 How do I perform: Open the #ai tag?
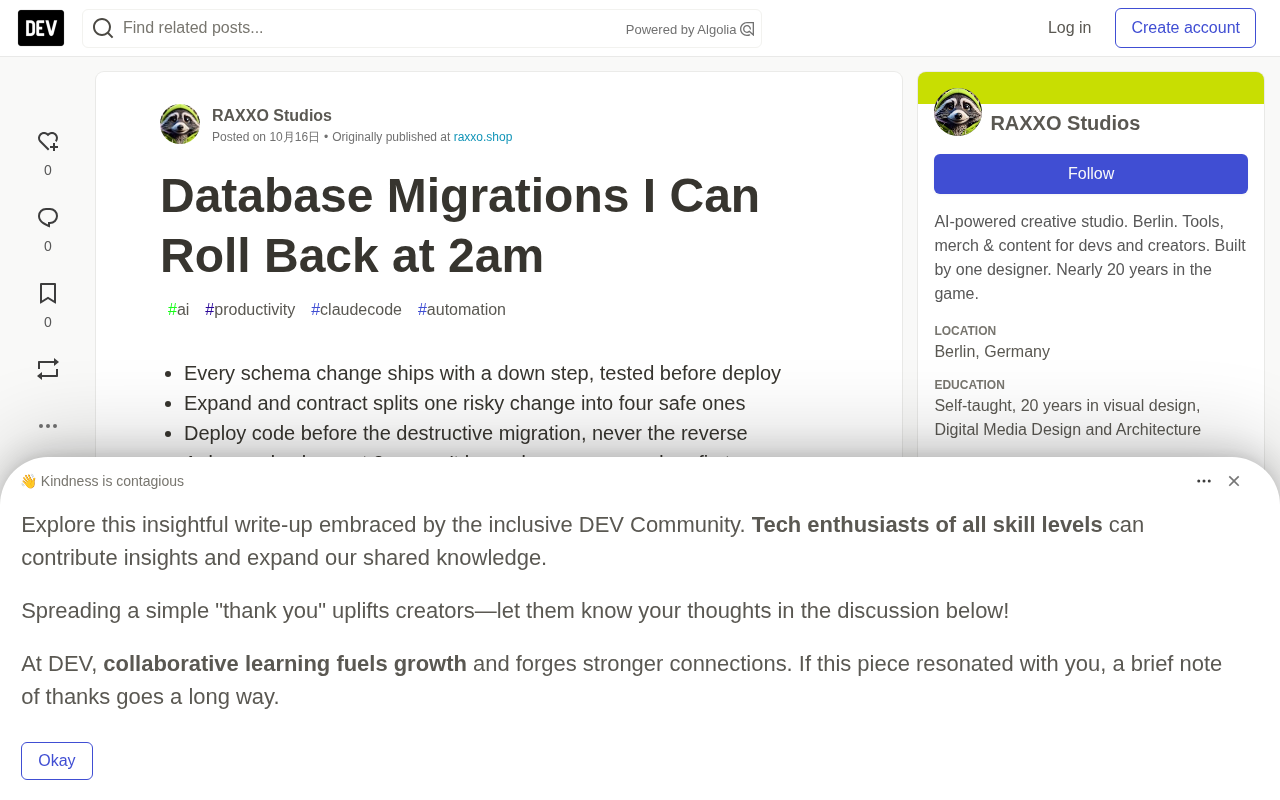[x=178, y=310]
